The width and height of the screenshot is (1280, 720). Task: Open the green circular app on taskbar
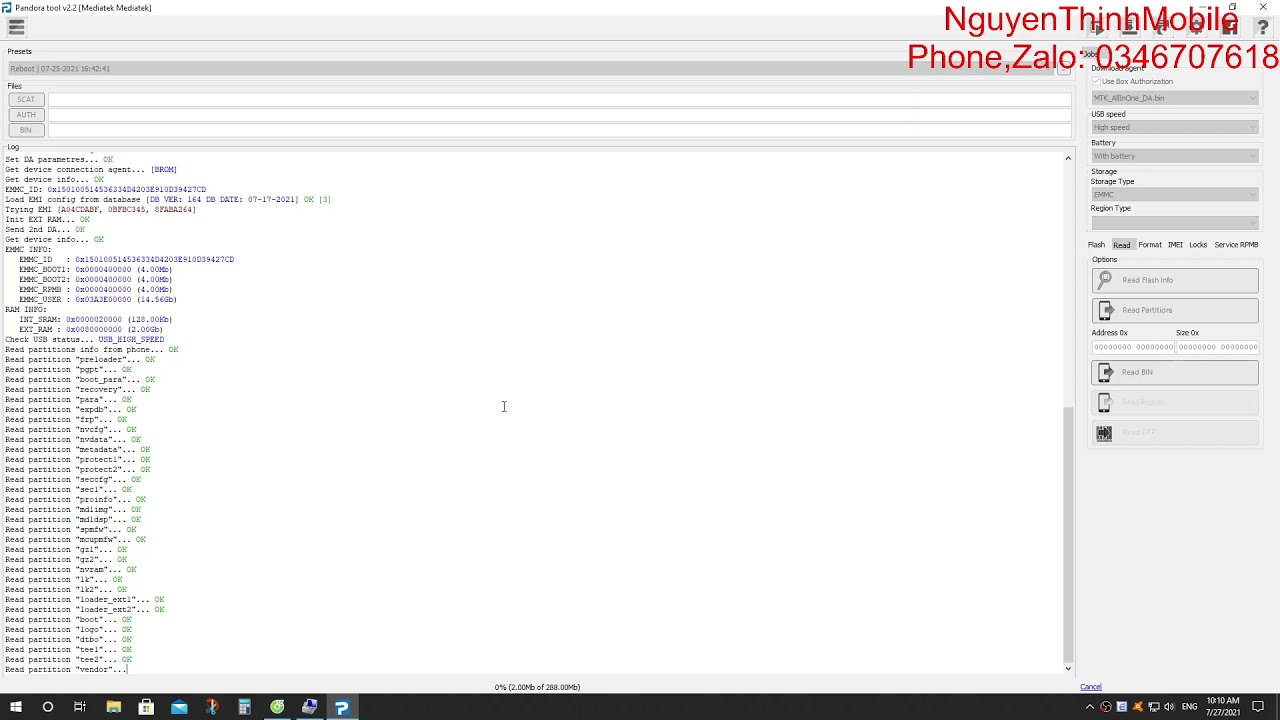pyautogui.click(x=277, y=707)
